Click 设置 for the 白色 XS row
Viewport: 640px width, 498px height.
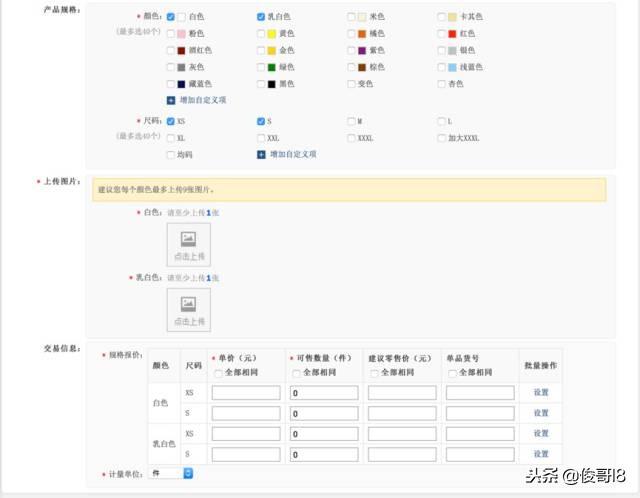pos(541,393)
